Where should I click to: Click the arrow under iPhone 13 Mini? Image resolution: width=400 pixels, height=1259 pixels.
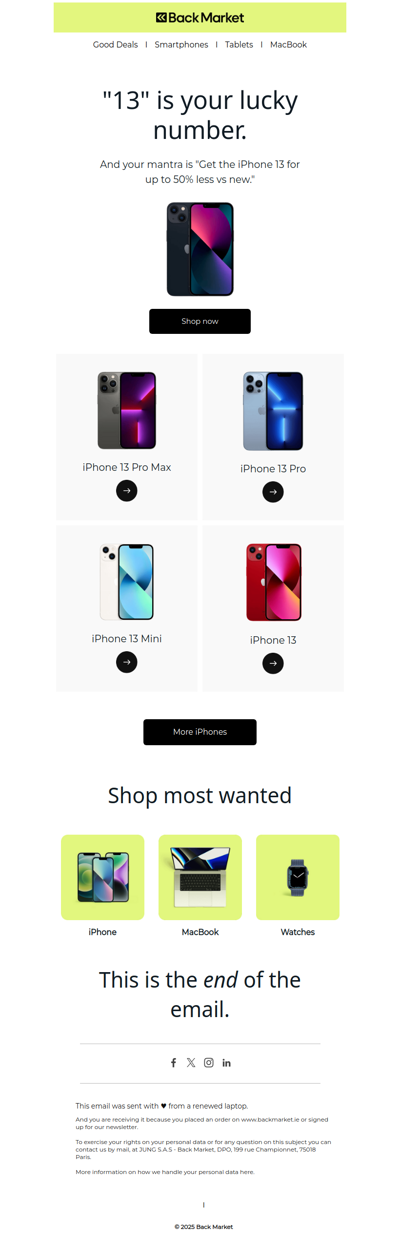pyautogui.click(x=127, y=662)
